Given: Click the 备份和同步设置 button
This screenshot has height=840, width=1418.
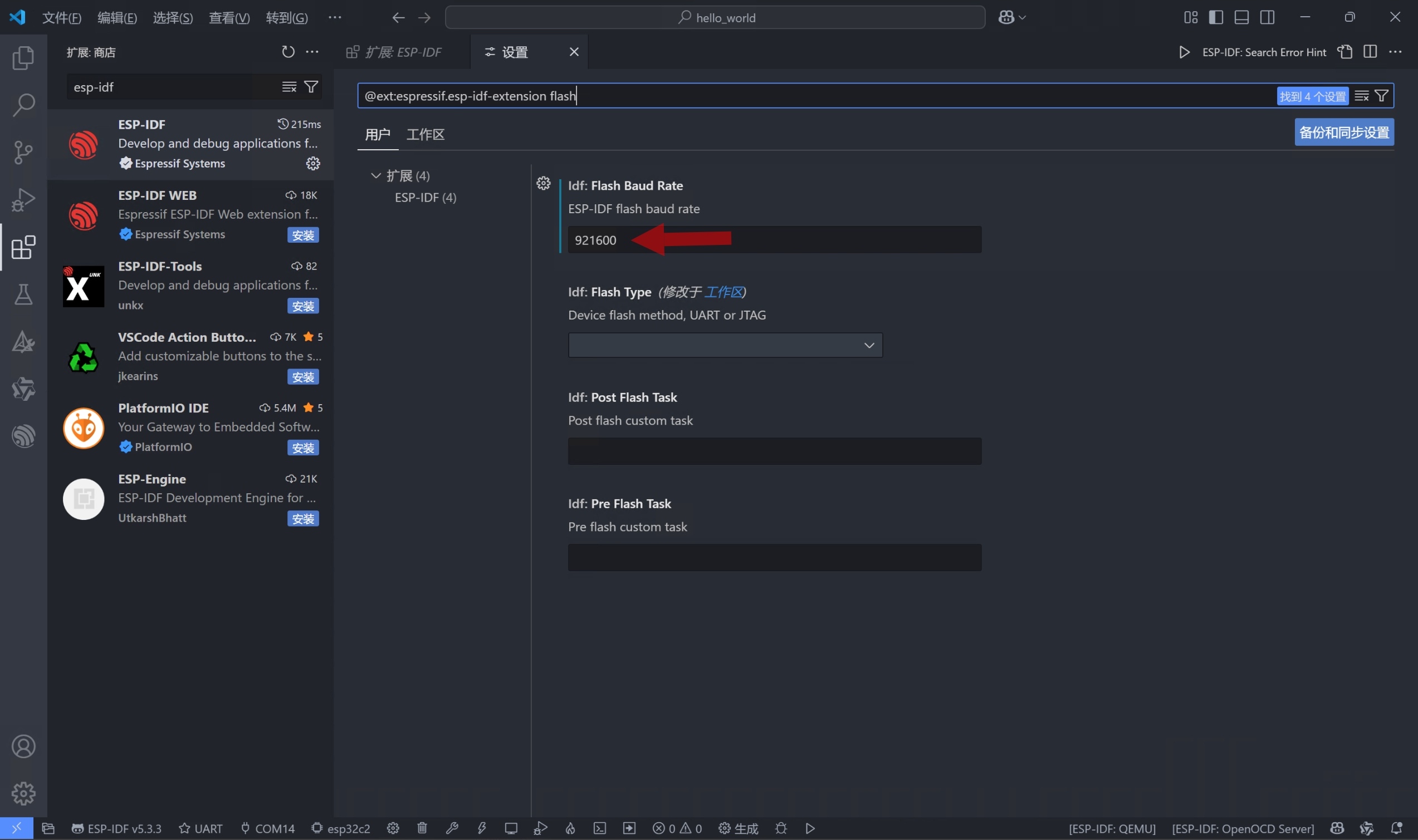Looking at the screenshot, I should [x=1344, y=132].
